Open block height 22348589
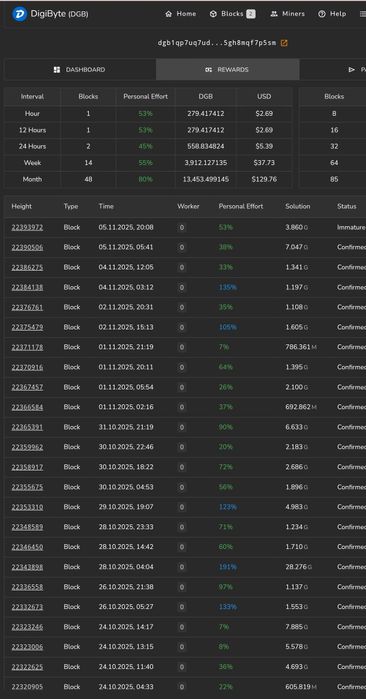The width and height of the screenshot is (366, 699). point(27,527)
